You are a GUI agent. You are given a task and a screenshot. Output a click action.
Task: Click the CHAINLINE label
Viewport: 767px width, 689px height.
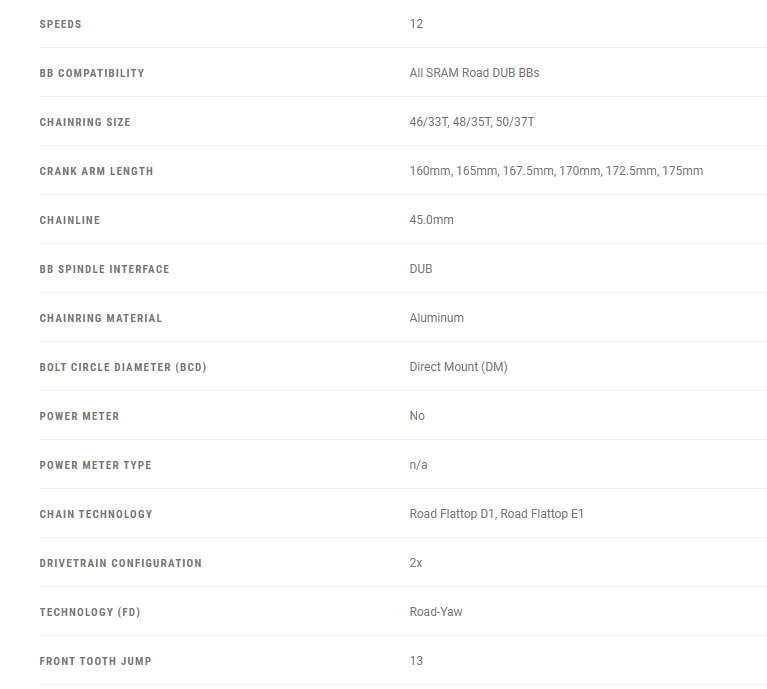click(x=70, y=220)
